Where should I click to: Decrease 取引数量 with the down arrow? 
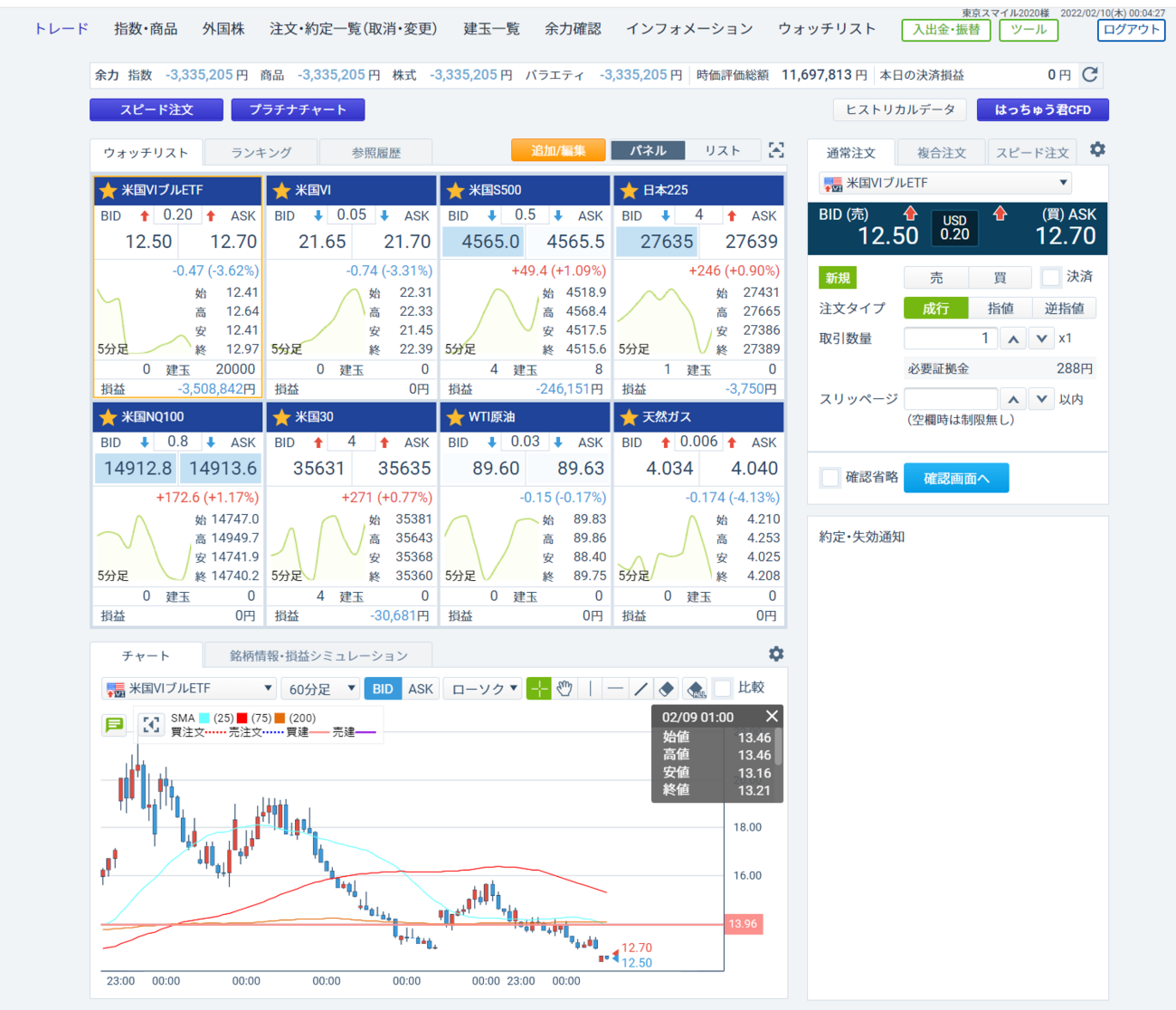1042,338
